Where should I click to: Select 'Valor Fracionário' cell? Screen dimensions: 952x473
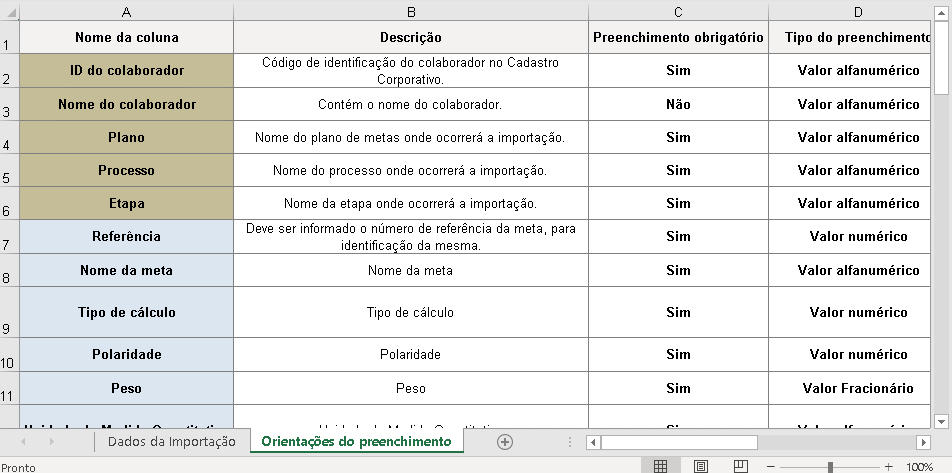(x=849, y=388)
